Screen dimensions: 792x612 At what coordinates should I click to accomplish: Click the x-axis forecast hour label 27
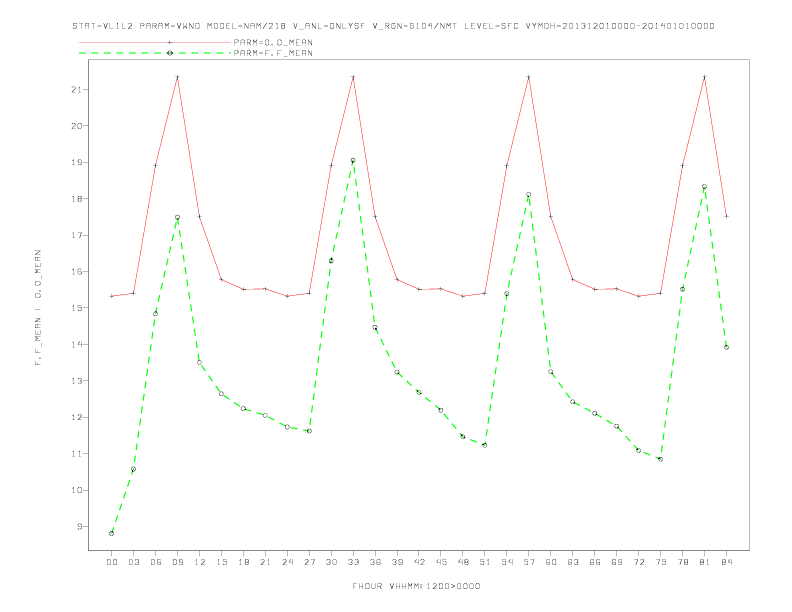[x=309, y=562]
